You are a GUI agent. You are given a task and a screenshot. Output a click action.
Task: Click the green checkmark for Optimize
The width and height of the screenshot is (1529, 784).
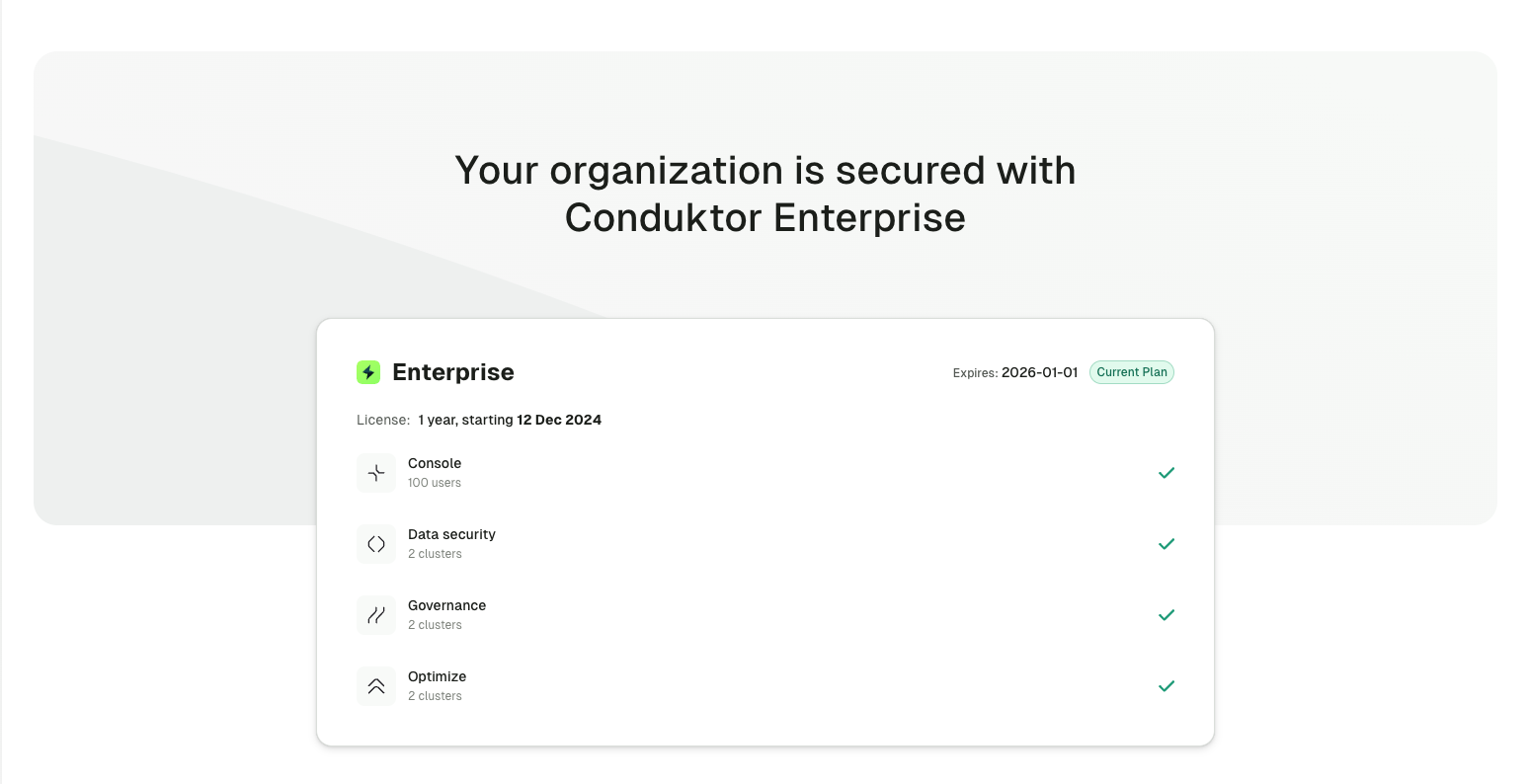[1167, 686]
